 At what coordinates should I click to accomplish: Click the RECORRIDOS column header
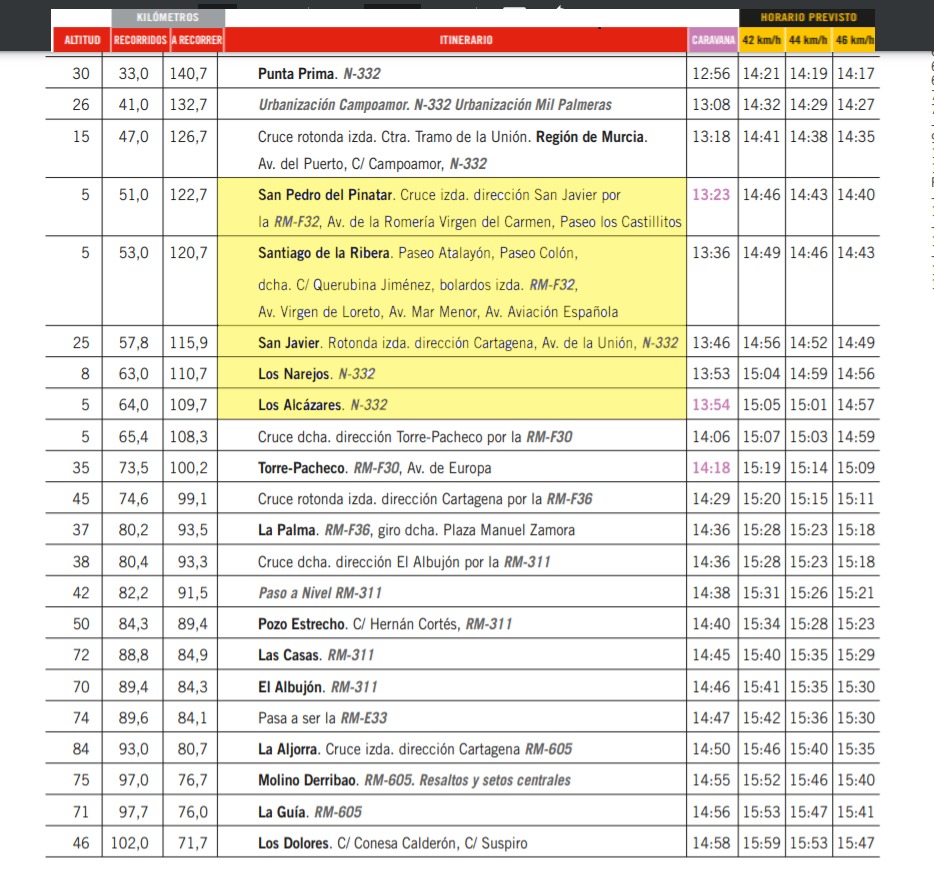[140, 40]
